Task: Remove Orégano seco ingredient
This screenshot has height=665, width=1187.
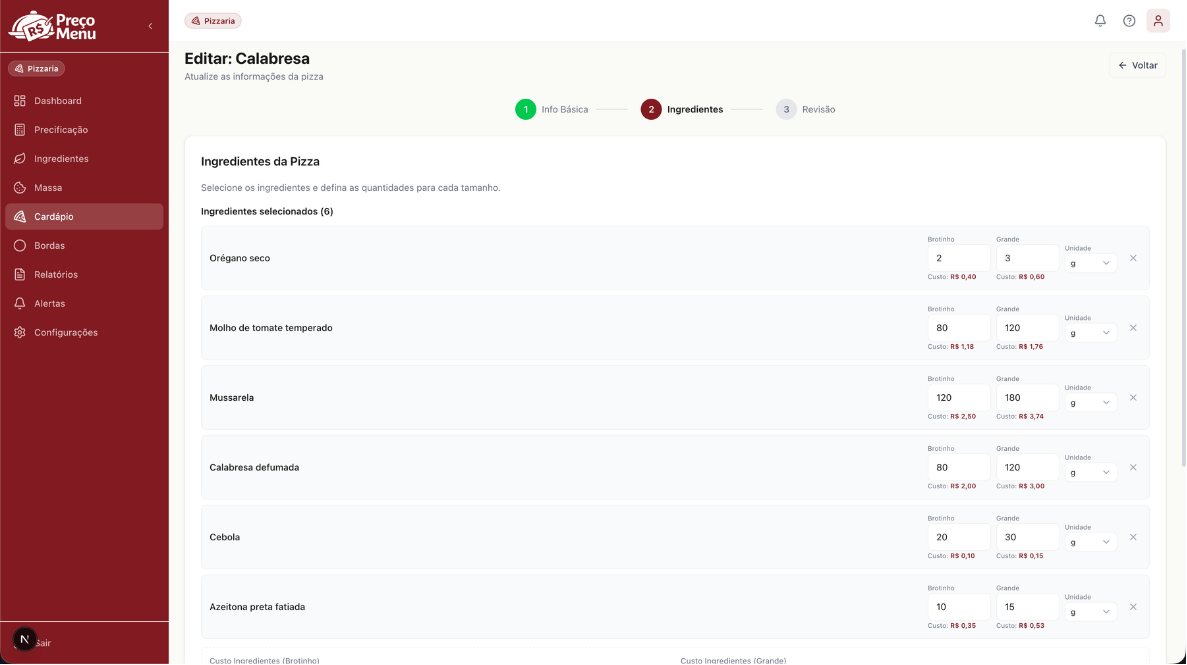Action: pyautogui.click(x=1132, y=258)
